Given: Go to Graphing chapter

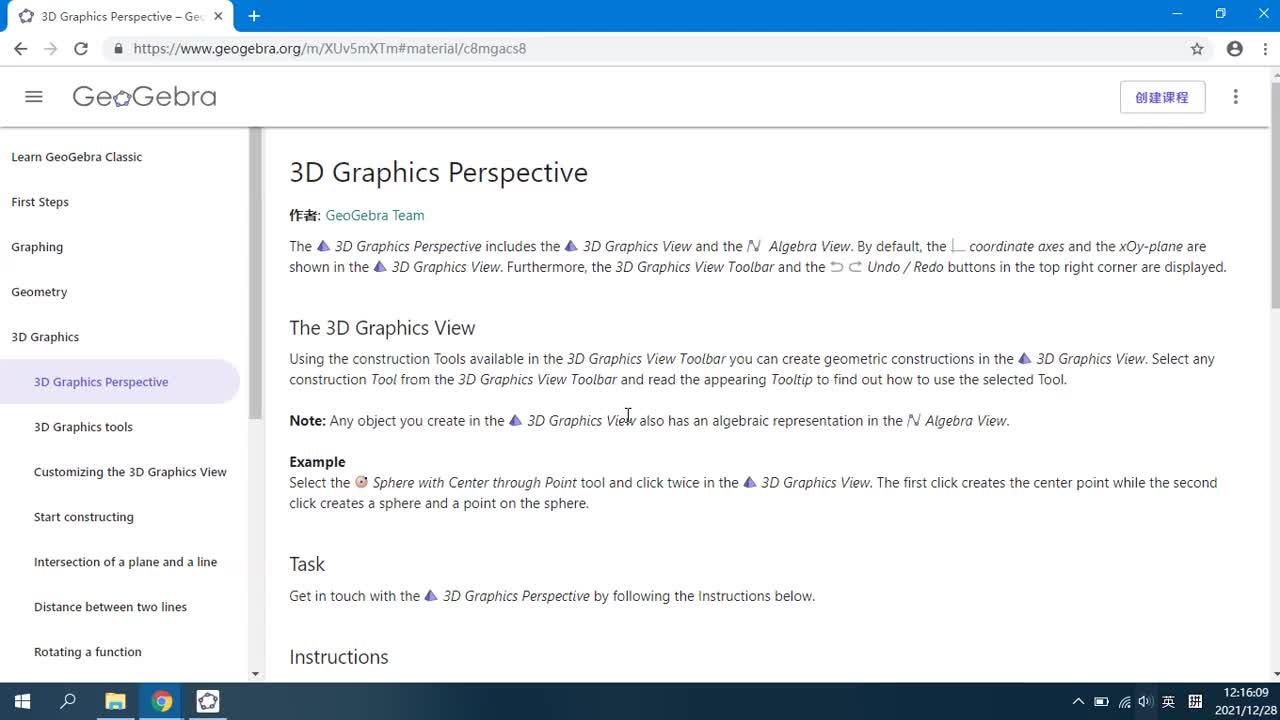Looking at the screenshot, I should (x=37, y=247).
